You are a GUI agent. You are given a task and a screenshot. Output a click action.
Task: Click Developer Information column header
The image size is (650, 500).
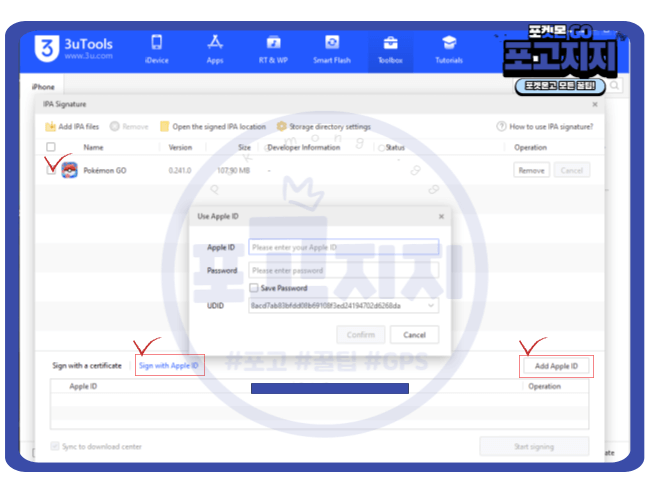pos(304,148)
